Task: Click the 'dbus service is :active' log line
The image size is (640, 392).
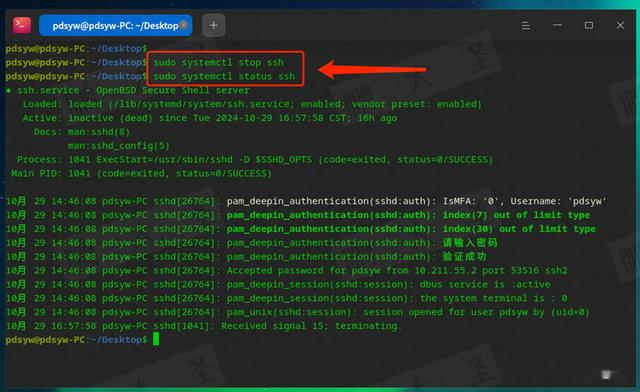Action: click(x=278, y=285)
